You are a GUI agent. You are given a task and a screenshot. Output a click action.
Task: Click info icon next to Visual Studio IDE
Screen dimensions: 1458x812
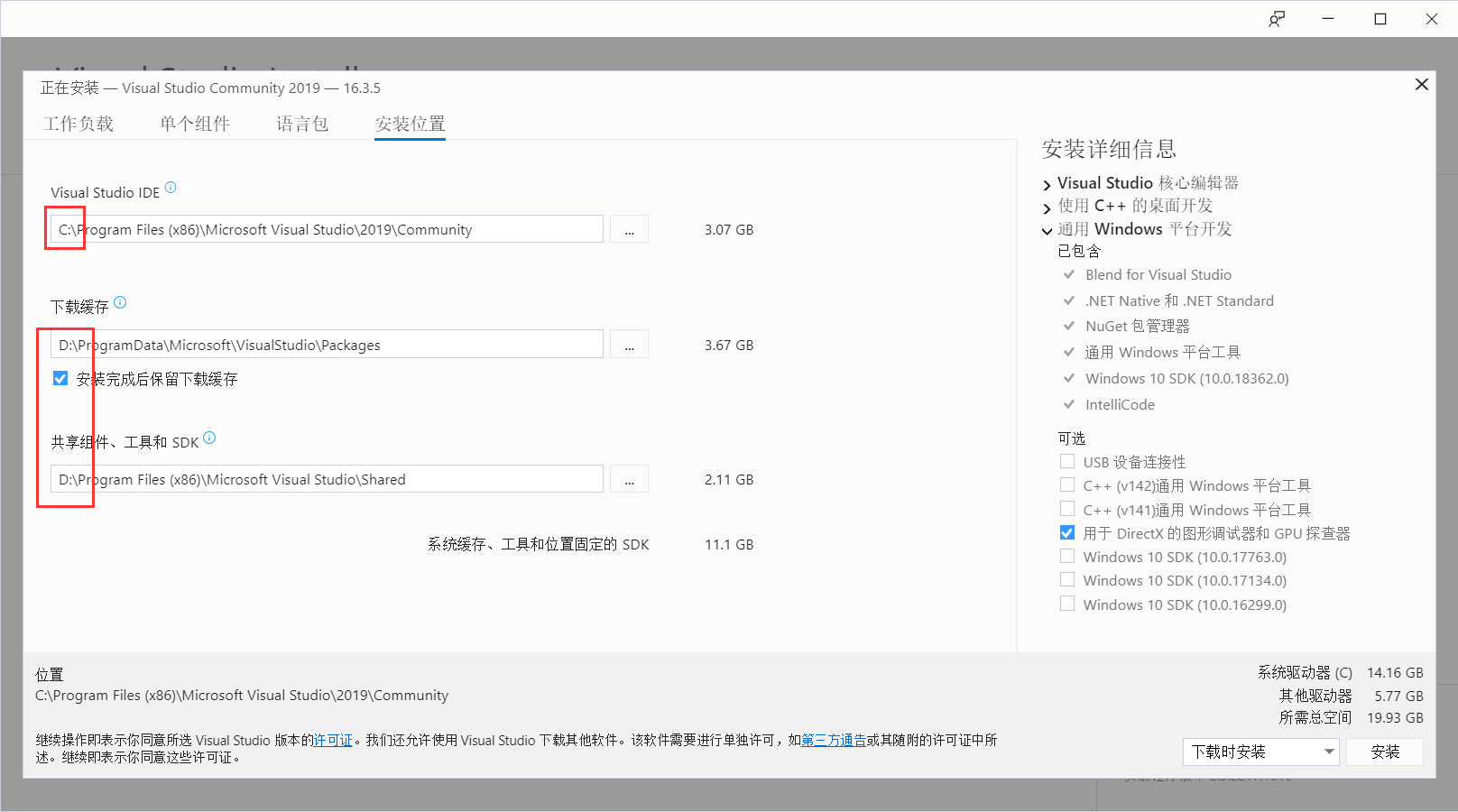click(x=171, y=188)
